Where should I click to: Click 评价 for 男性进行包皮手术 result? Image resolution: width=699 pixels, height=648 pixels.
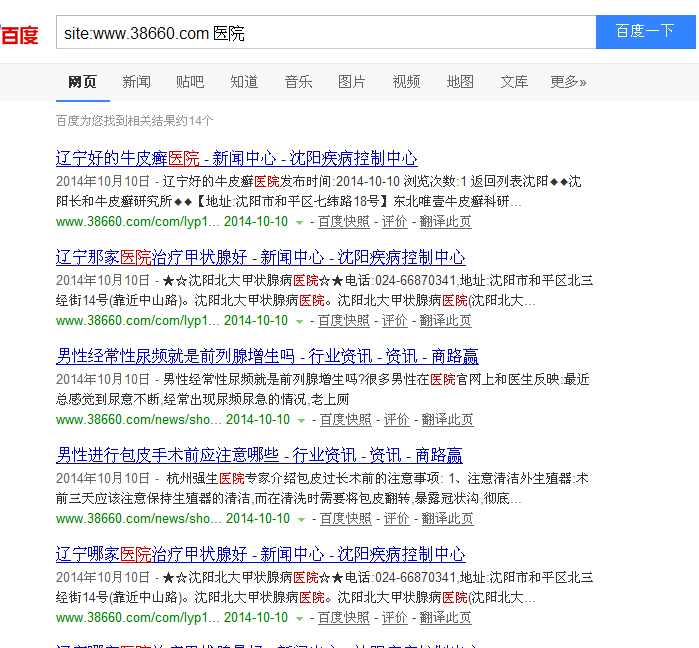pyautogui.click(x=396, y=518)
